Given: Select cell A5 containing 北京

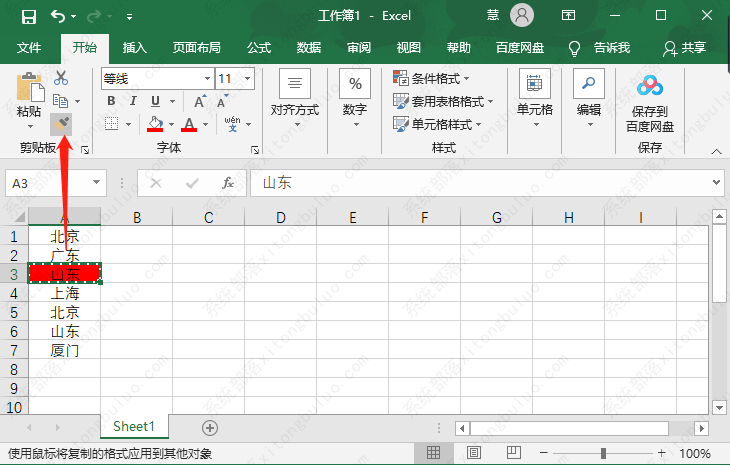Looking at the screenshot, I should click(64, 312).
